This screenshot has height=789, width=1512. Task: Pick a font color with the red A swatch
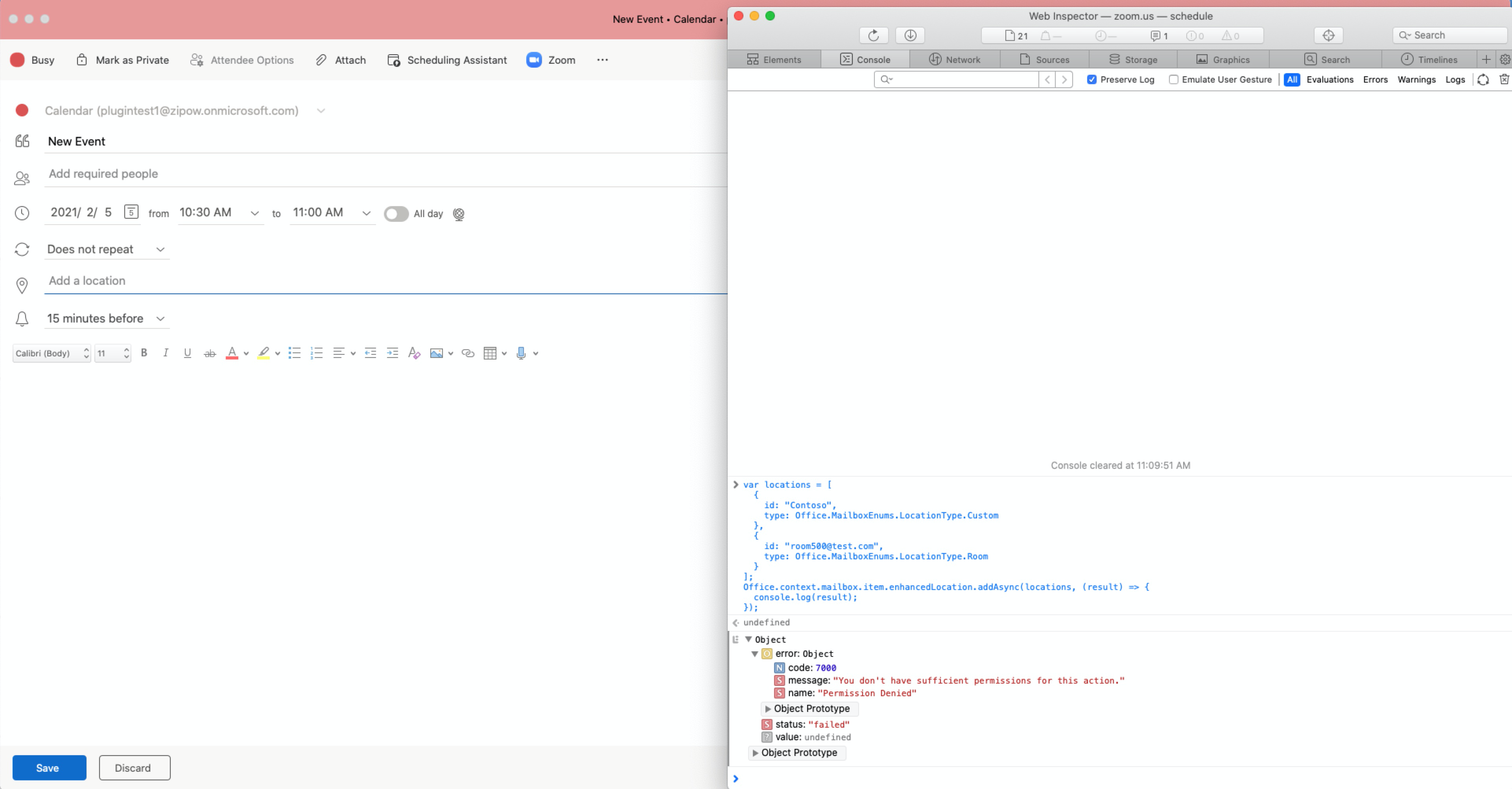pyautogui.click(x=232, y=353)
